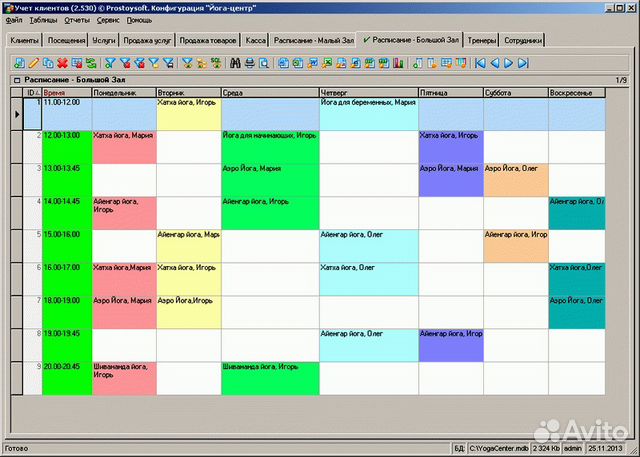
Task: Click the red X delete record icon
Action: point(63,63)
